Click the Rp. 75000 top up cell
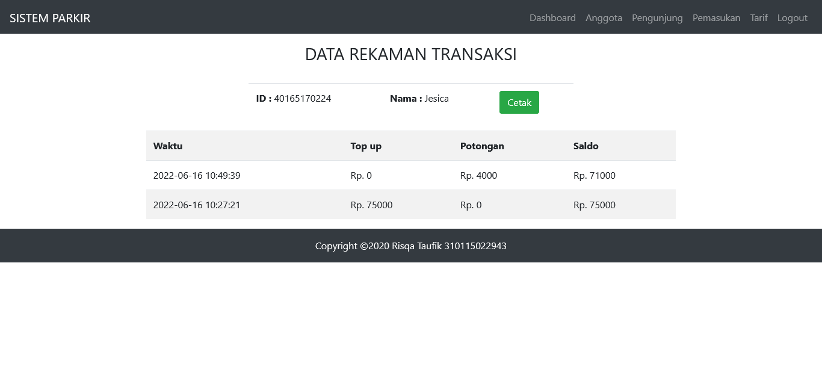Image resolution: width=822 pixels, height=388 pixels. pyautogui.click(x=371, y=204)
